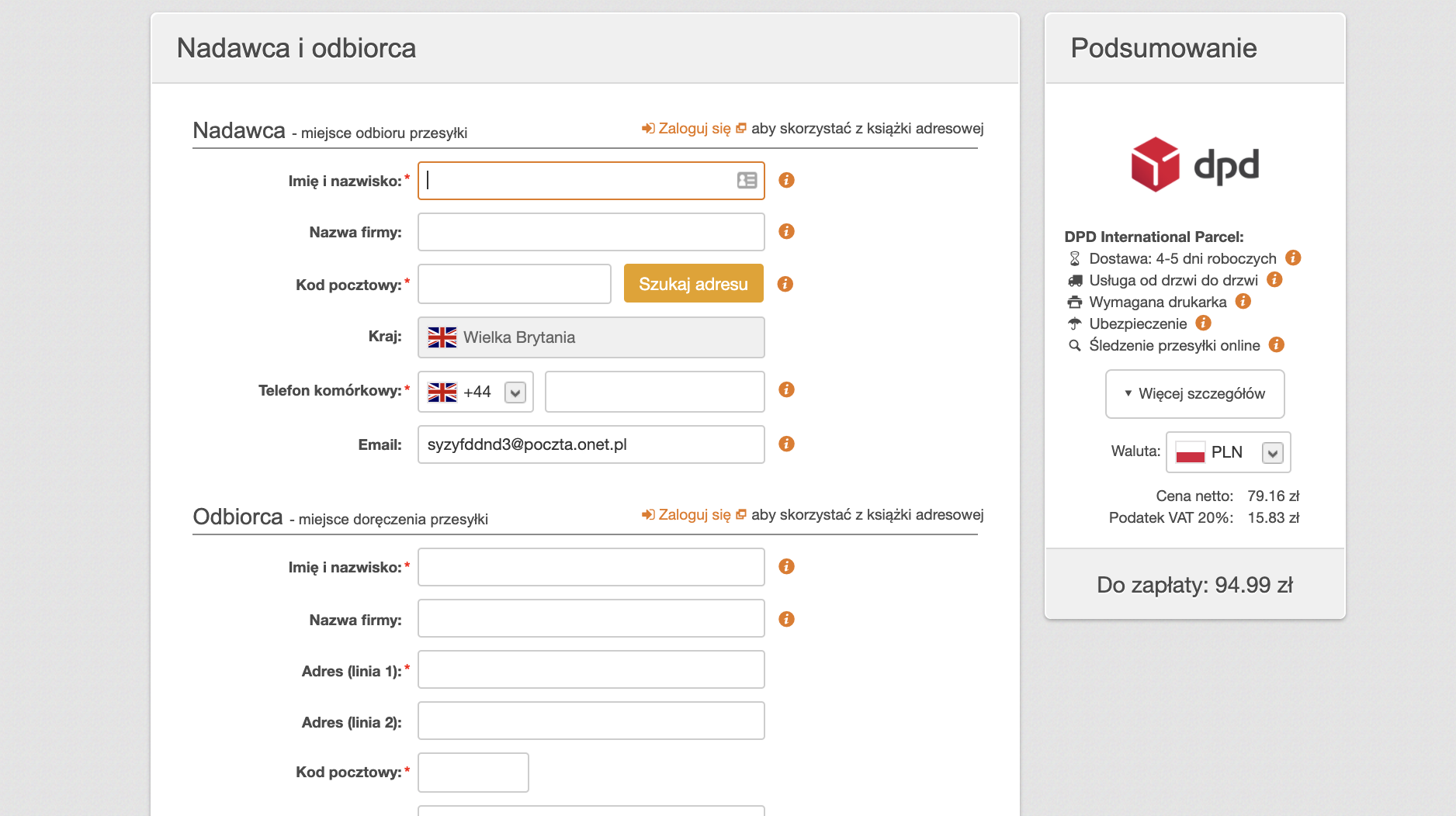Click info icon beside sender name field
The width and height of the screenshot is (1456, 816).
(786, 180)
